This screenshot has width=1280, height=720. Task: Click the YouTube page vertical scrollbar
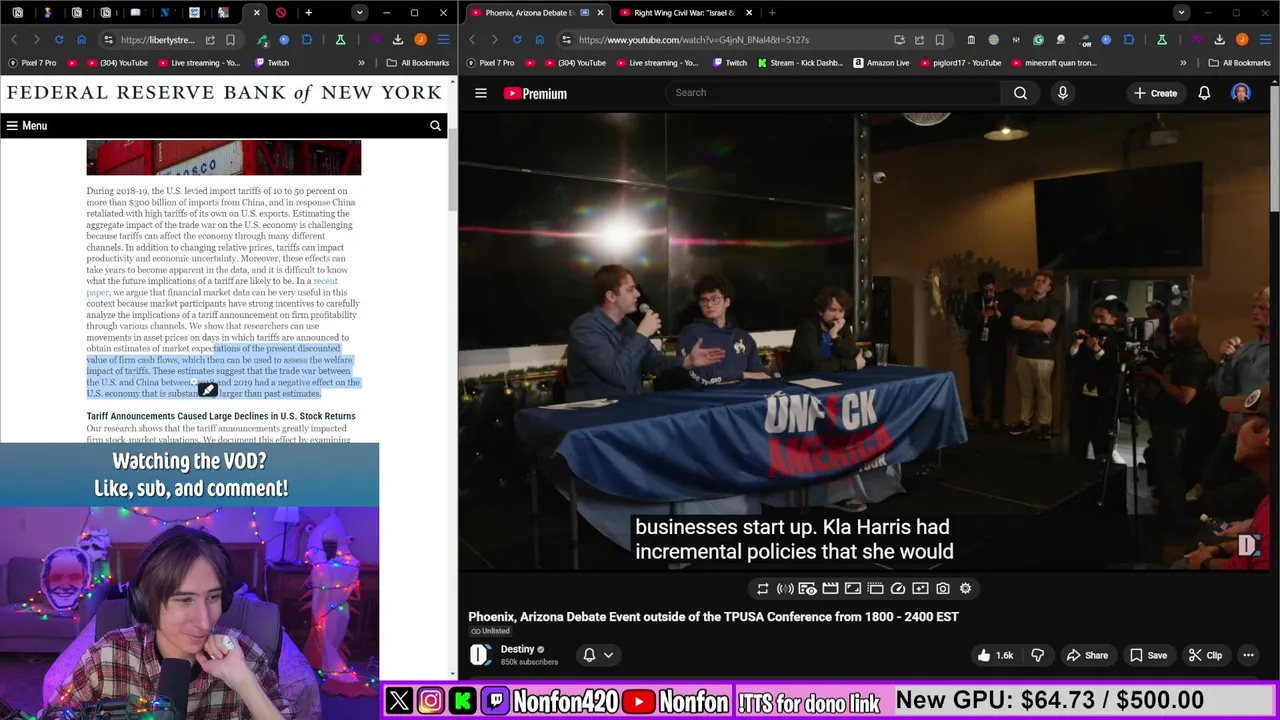1275,150
